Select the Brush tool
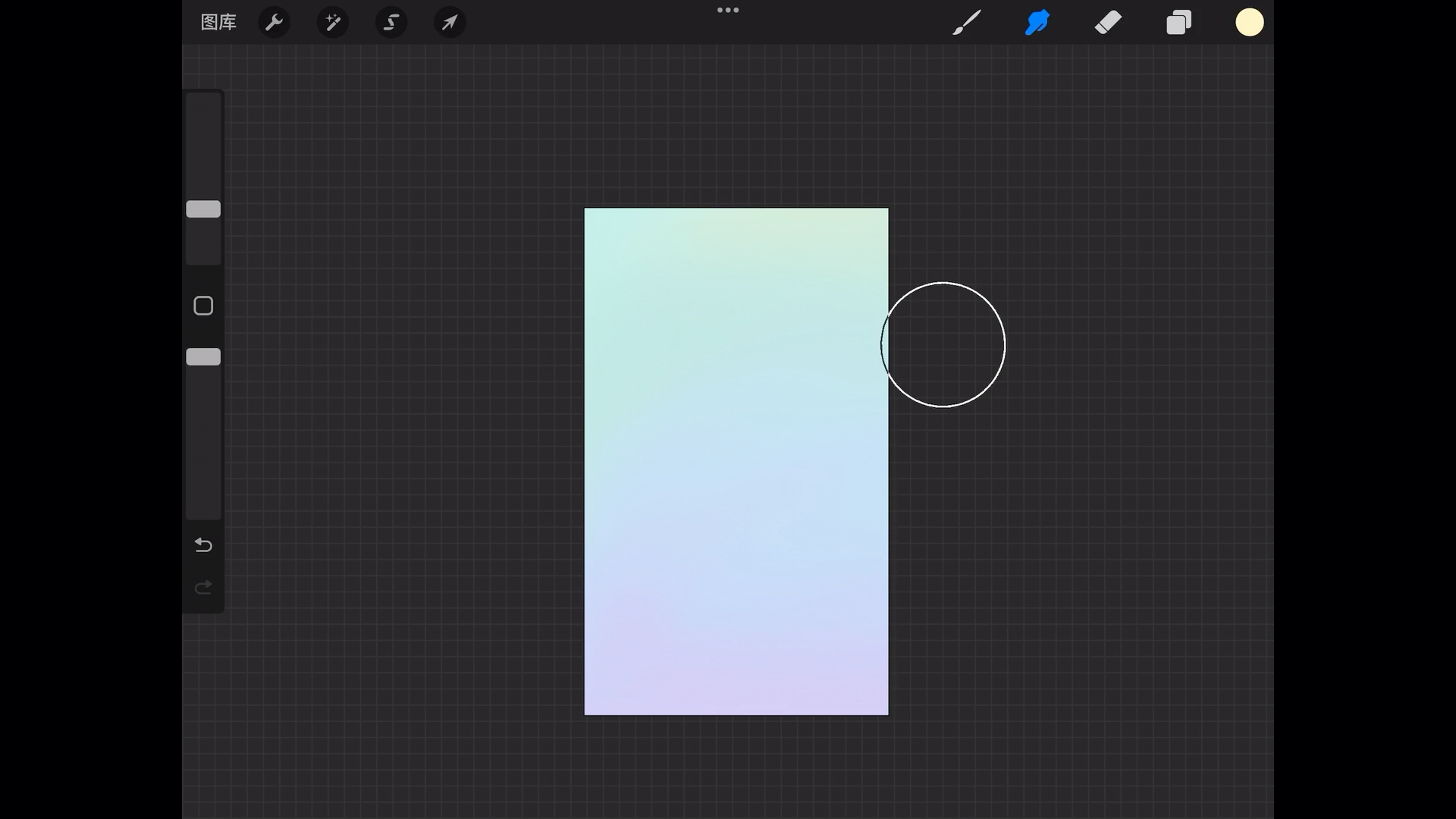This screenshot has height=819, width=1456. click(966, 22)
